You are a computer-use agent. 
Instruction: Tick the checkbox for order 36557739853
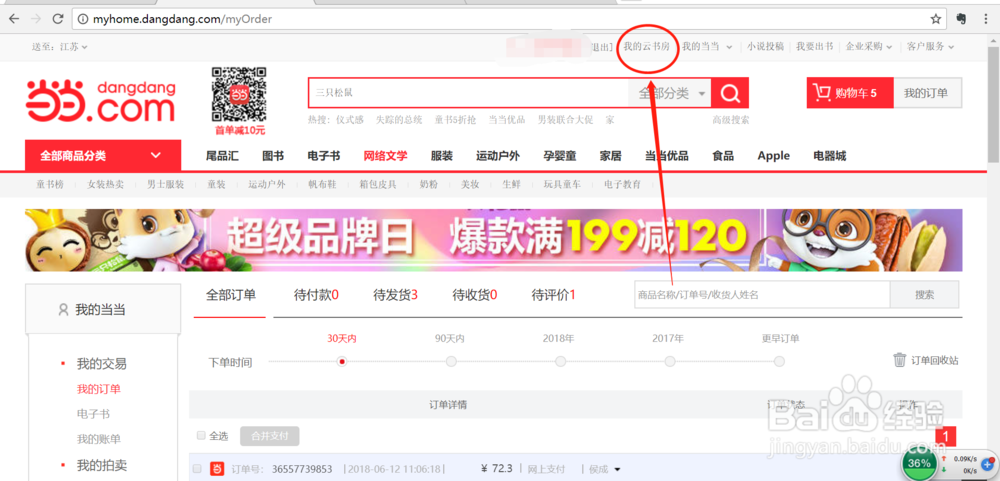coord(197,469)
